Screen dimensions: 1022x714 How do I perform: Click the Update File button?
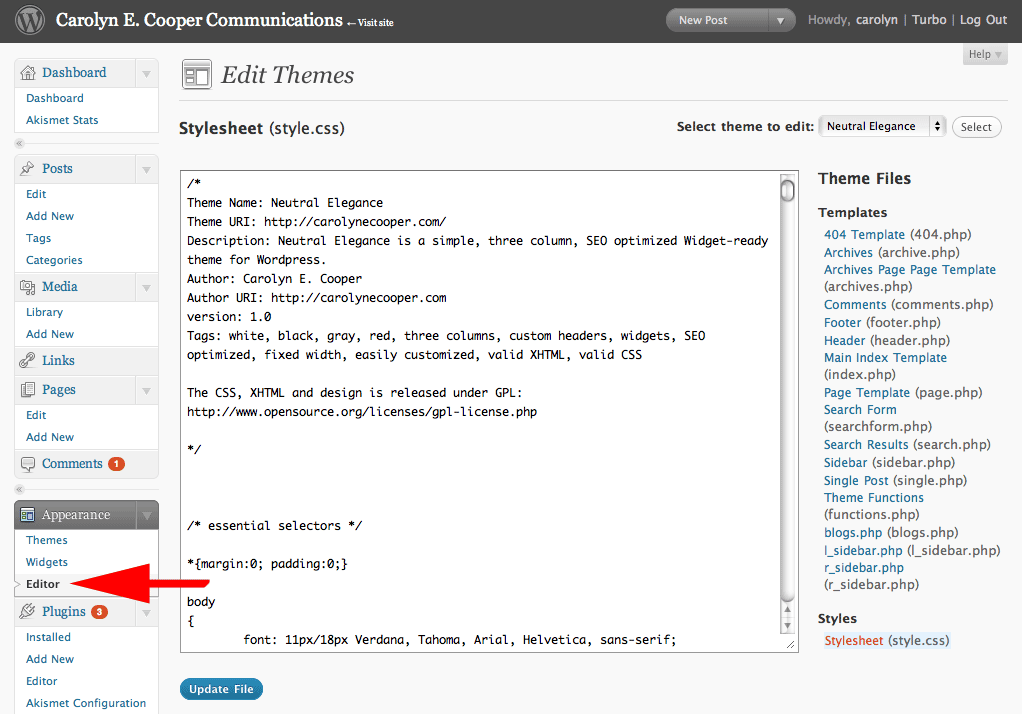coord(221,688)
